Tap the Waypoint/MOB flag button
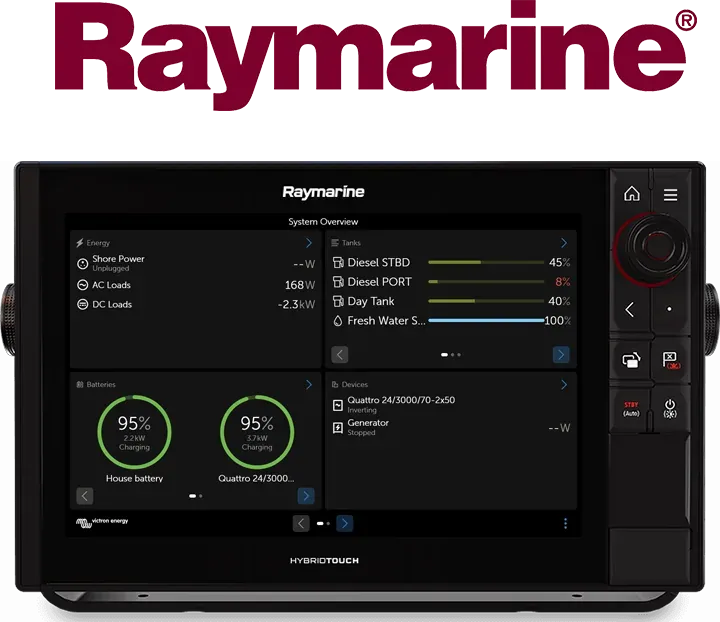This screenshot has height=622, width=720. click(x=671, y=360)
